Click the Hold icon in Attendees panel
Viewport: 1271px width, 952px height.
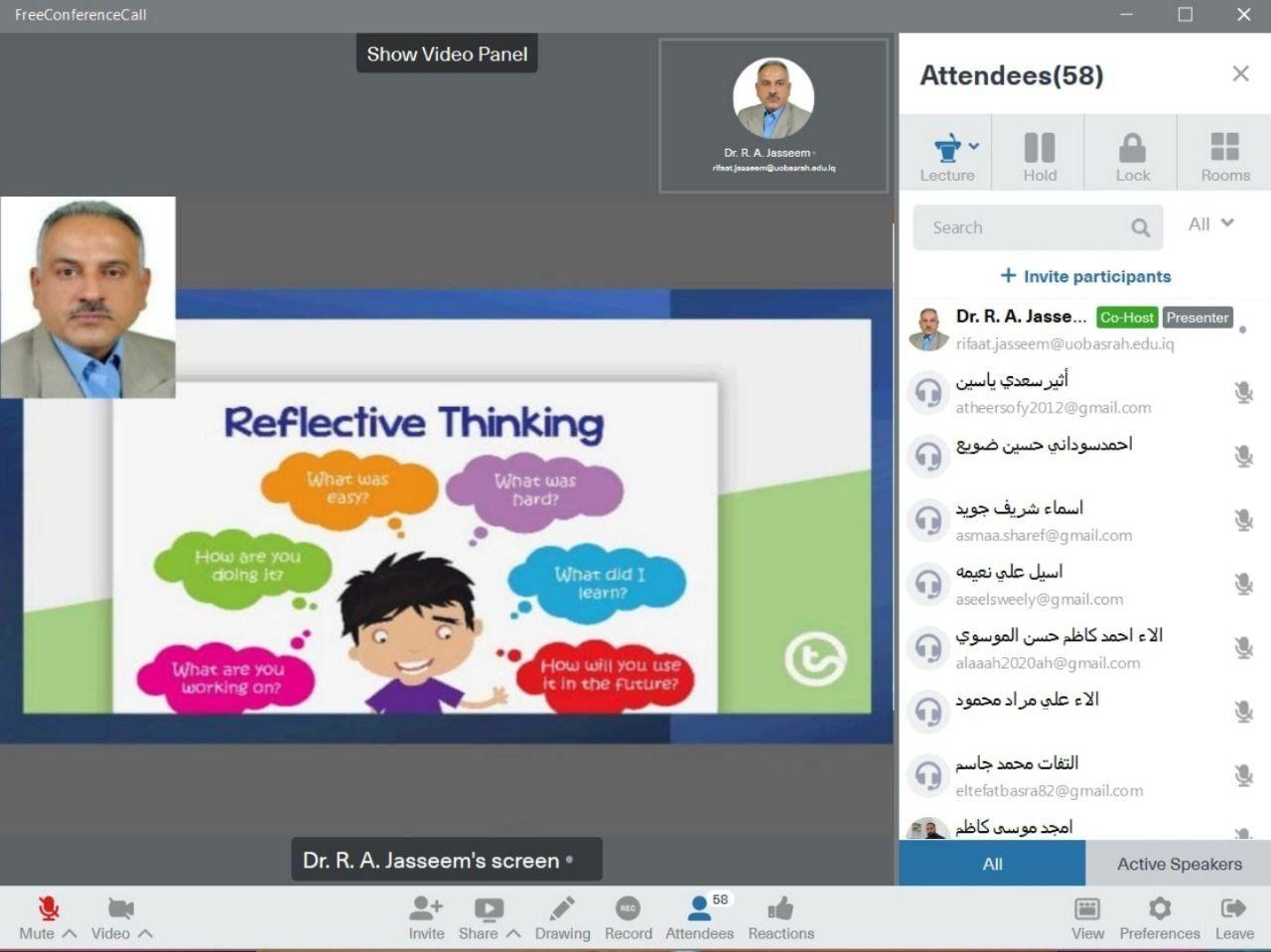pyautogui.click(x=1040, y=149)
